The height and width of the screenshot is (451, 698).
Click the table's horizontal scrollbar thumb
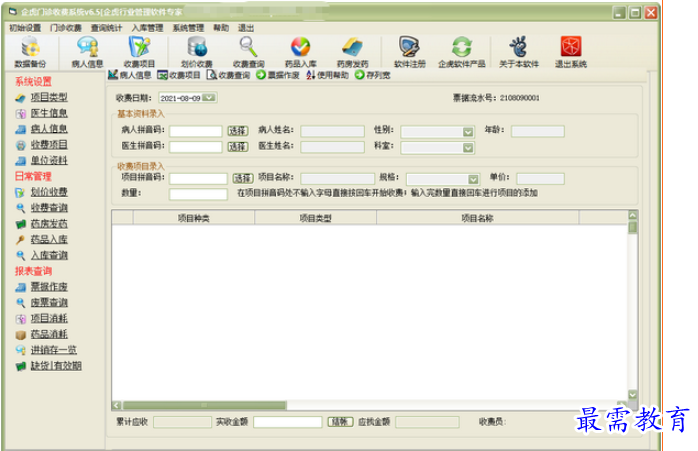pos(205,405)
